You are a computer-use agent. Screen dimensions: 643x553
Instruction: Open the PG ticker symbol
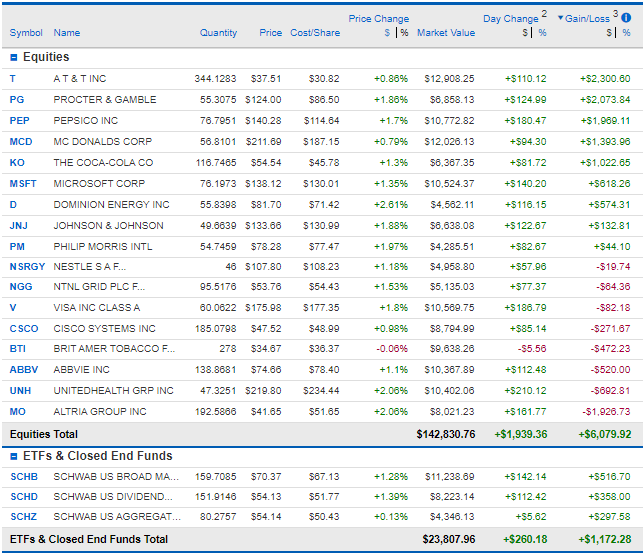(17, 100)
